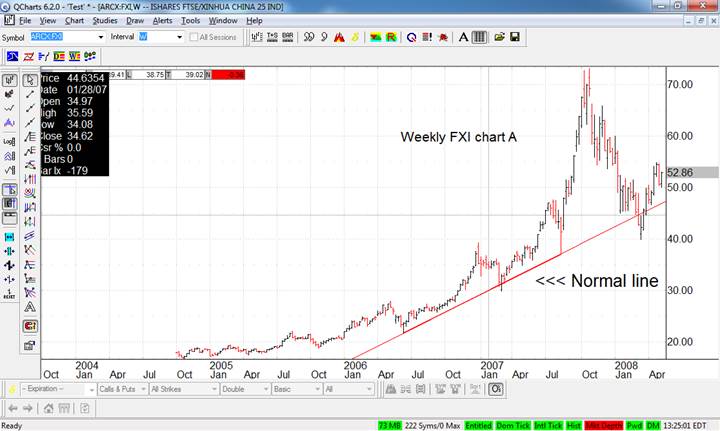Click the Entitled status indicator
Image resolution: width=720 pixels, height=431 pixels.
[478, 425]
